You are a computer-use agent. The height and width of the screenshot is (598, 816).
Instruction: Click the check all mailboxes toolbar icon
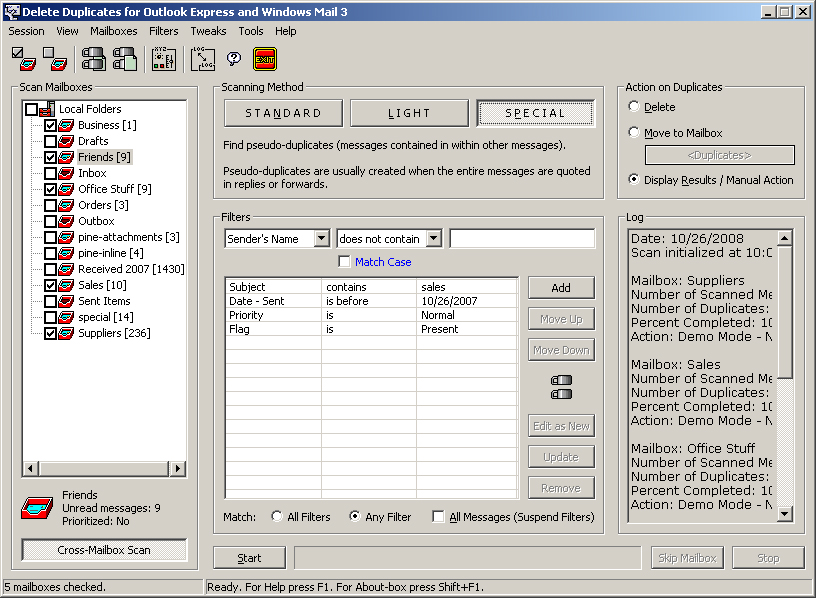tap(24, 60)
